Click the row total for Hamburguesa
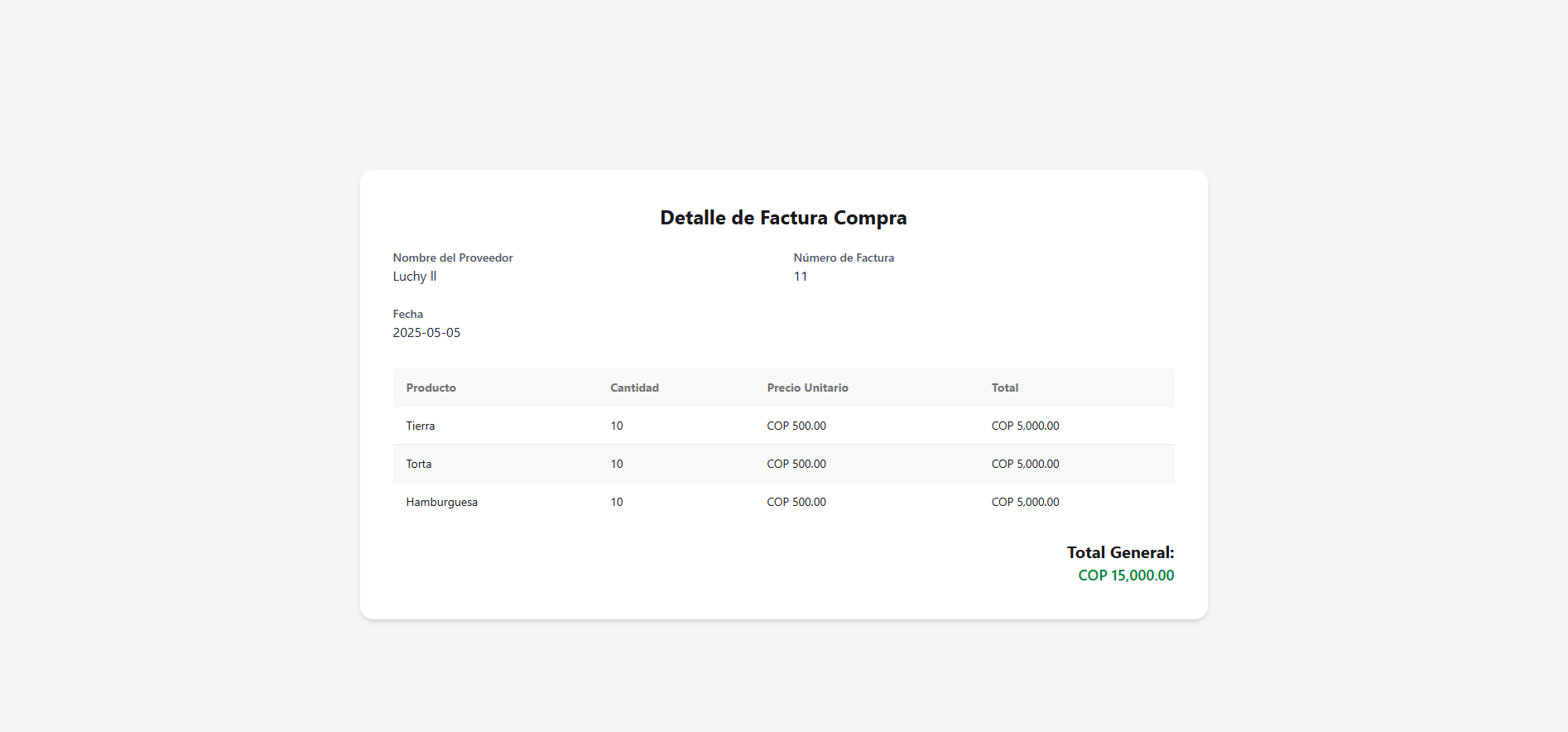This screenshot has width=1568, height=732. pos(1025,502)
